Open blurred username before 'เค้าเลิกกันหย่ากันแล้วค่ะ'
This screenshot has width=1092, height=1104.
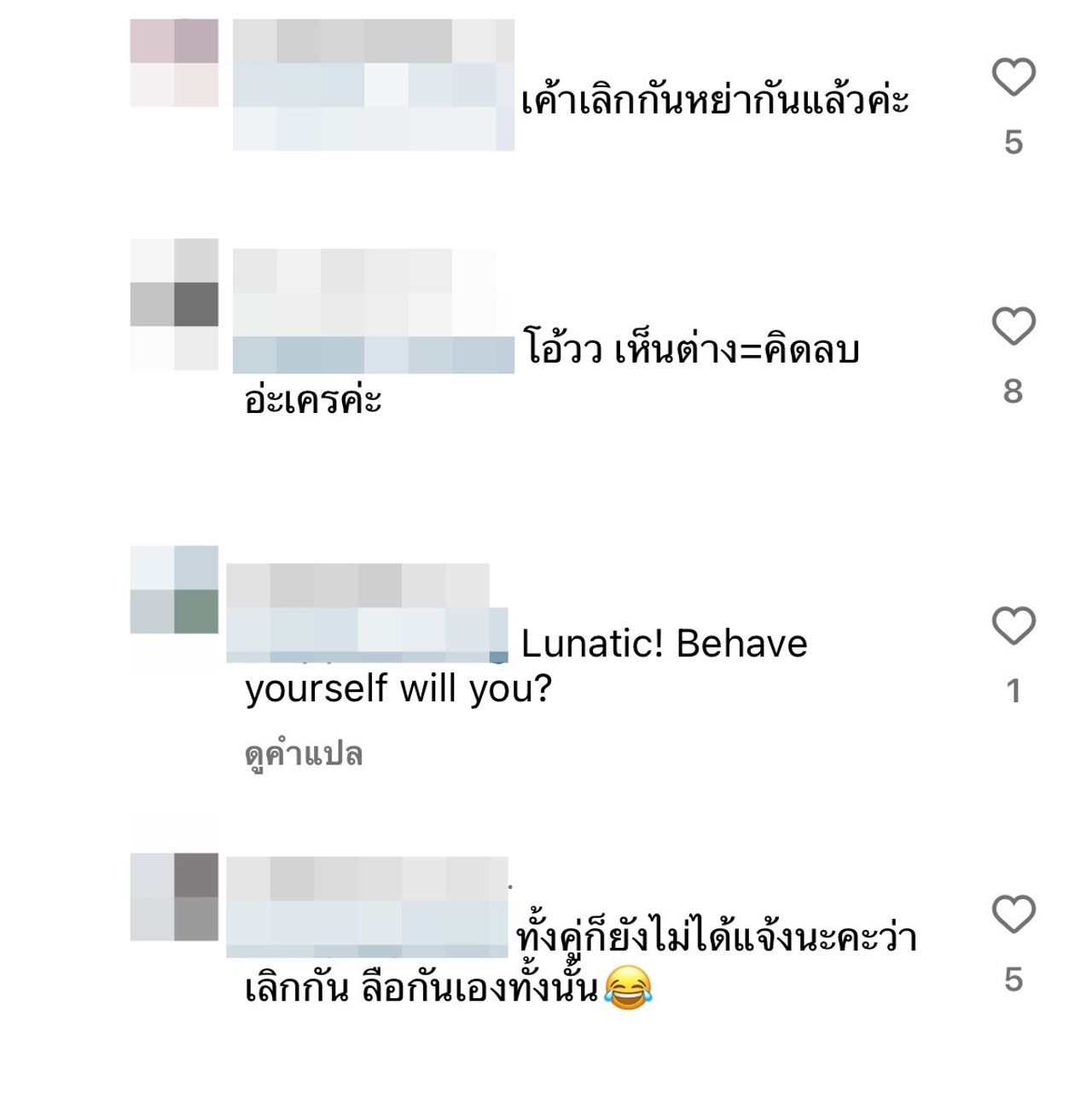pos(374,84)
